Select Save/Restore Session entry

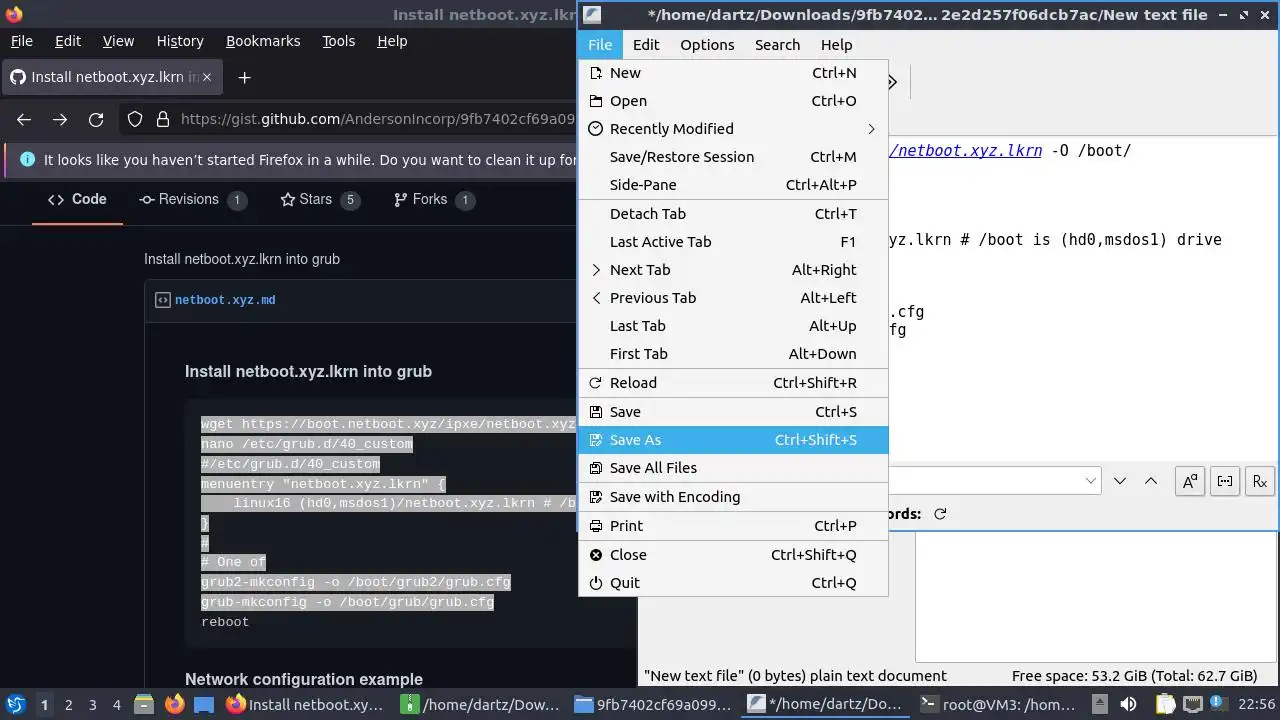click(733, 157)
